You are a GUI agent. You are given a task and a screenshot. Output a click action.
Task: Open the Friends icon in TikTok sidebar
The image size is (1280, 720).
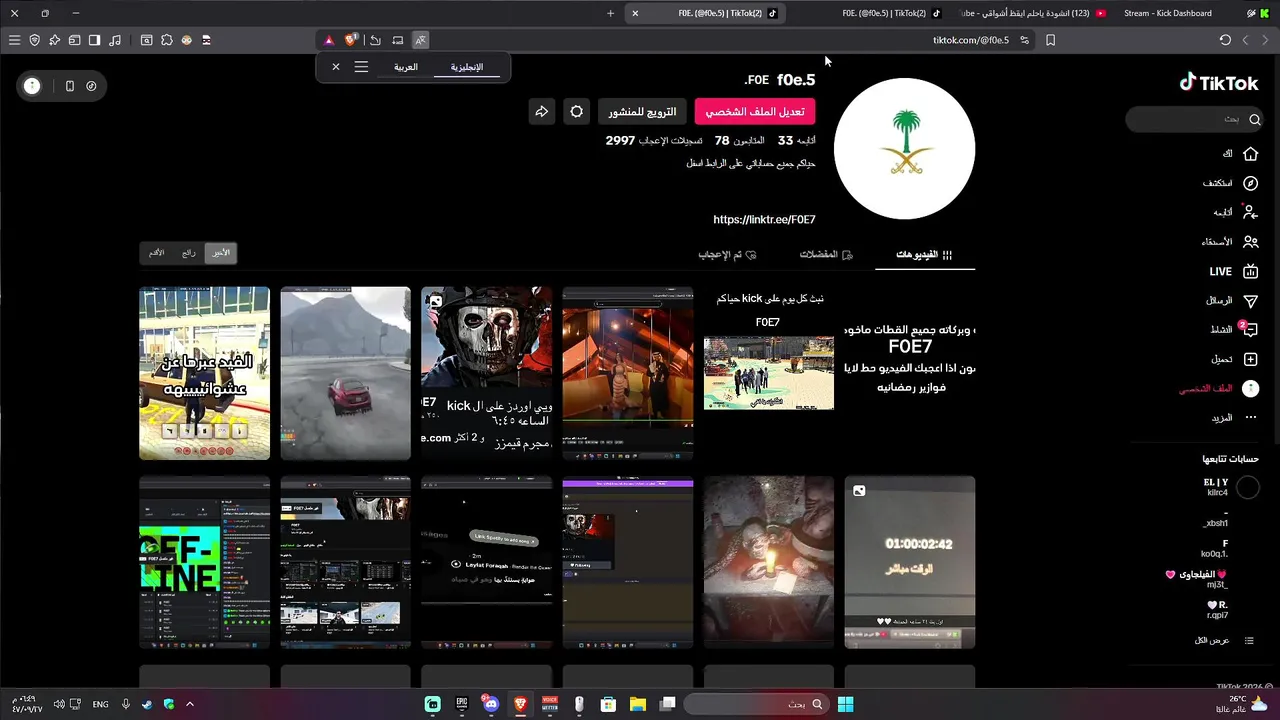click(1250, 241)
